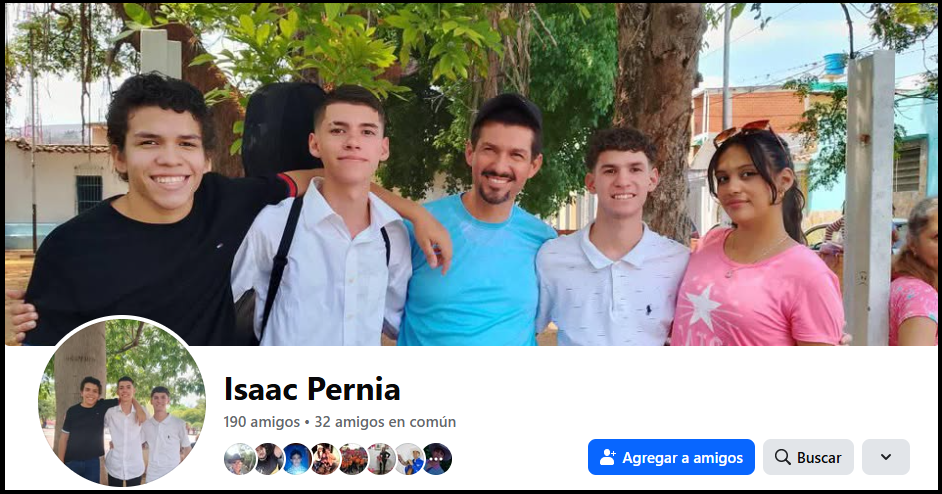
Task: Open the circular profile picture
Action: 122,401
